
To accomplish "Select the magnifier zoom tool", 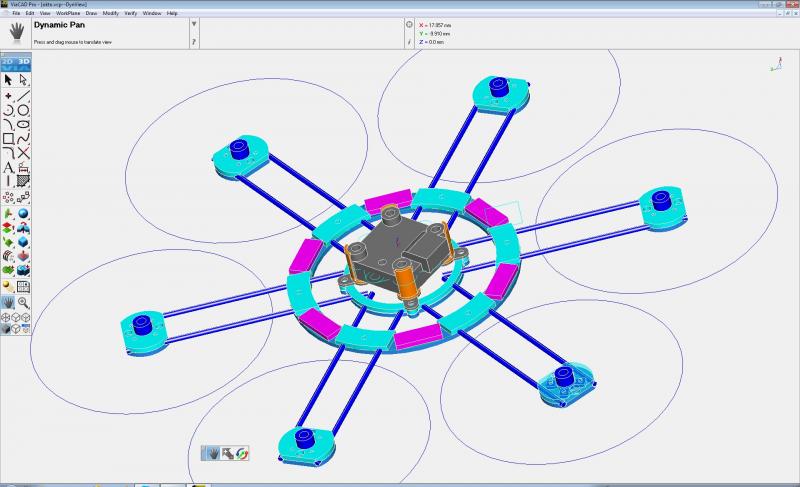I will pos(23,303).
